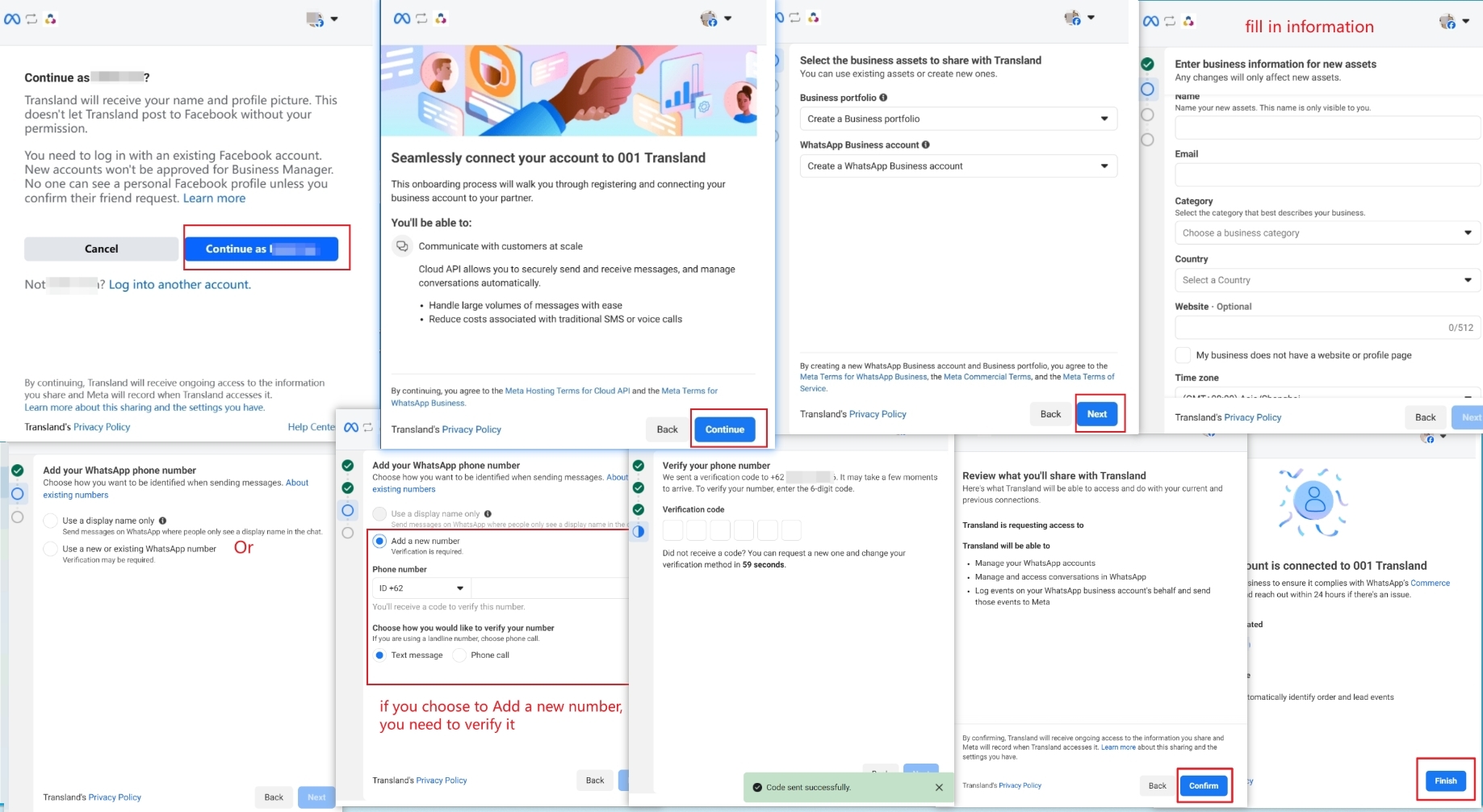Click Back button in 'Seamlessly connect' panel

(668, 429)
